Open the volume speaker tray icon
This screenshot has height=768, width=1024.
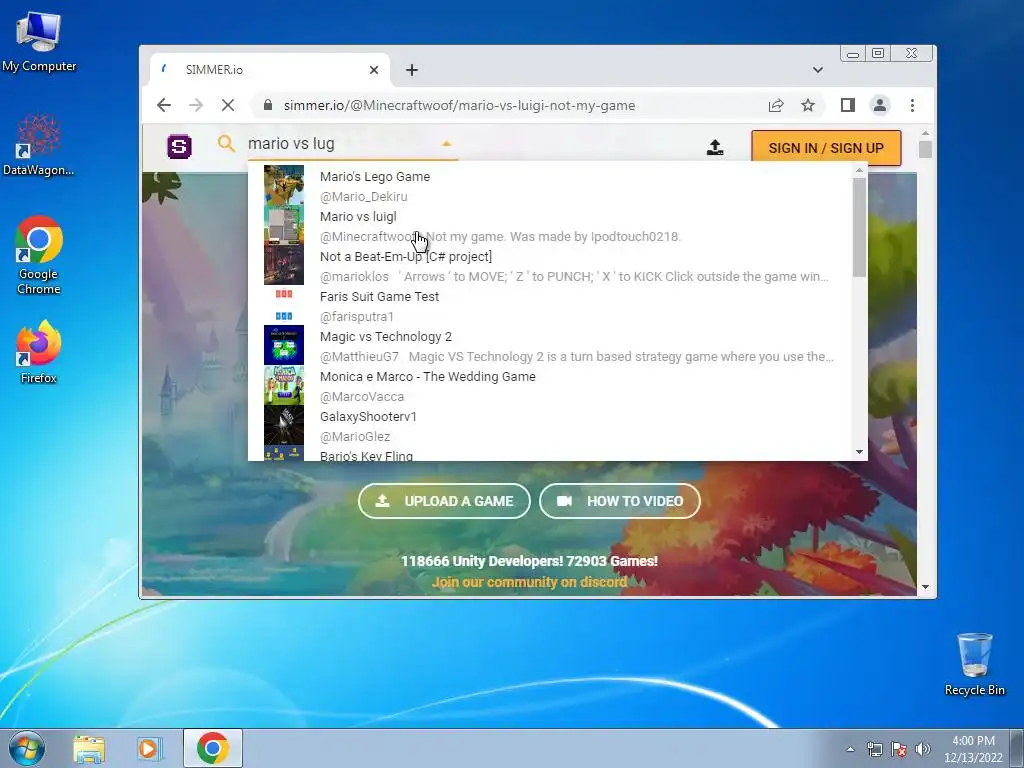pyautogui.click(x=923, y=750)
